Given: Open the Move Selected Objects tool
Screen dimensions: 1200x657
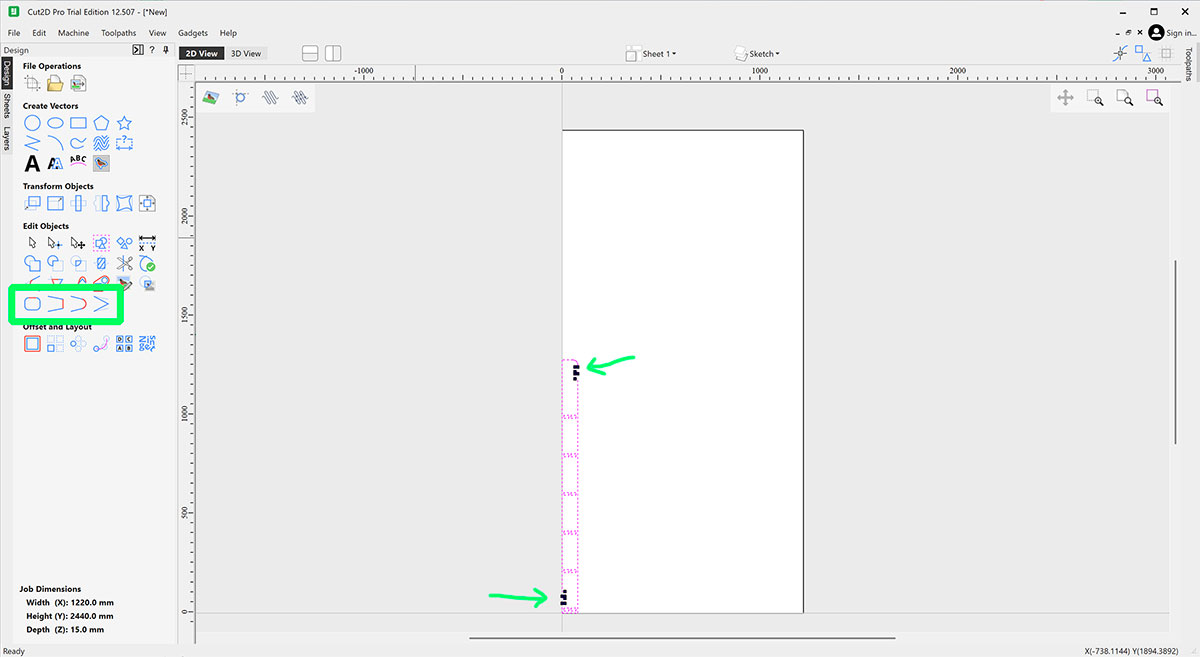Looking at the screenshot, I should point(32,203).
